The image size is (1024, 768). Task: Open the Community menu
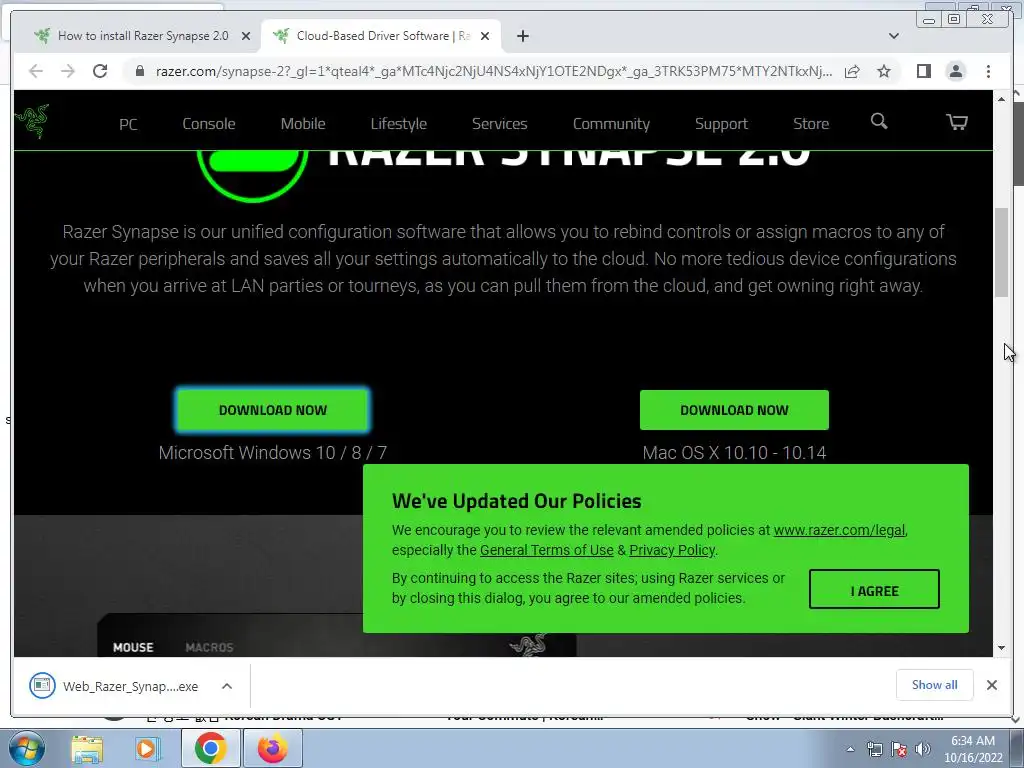(x=611, y=124)
